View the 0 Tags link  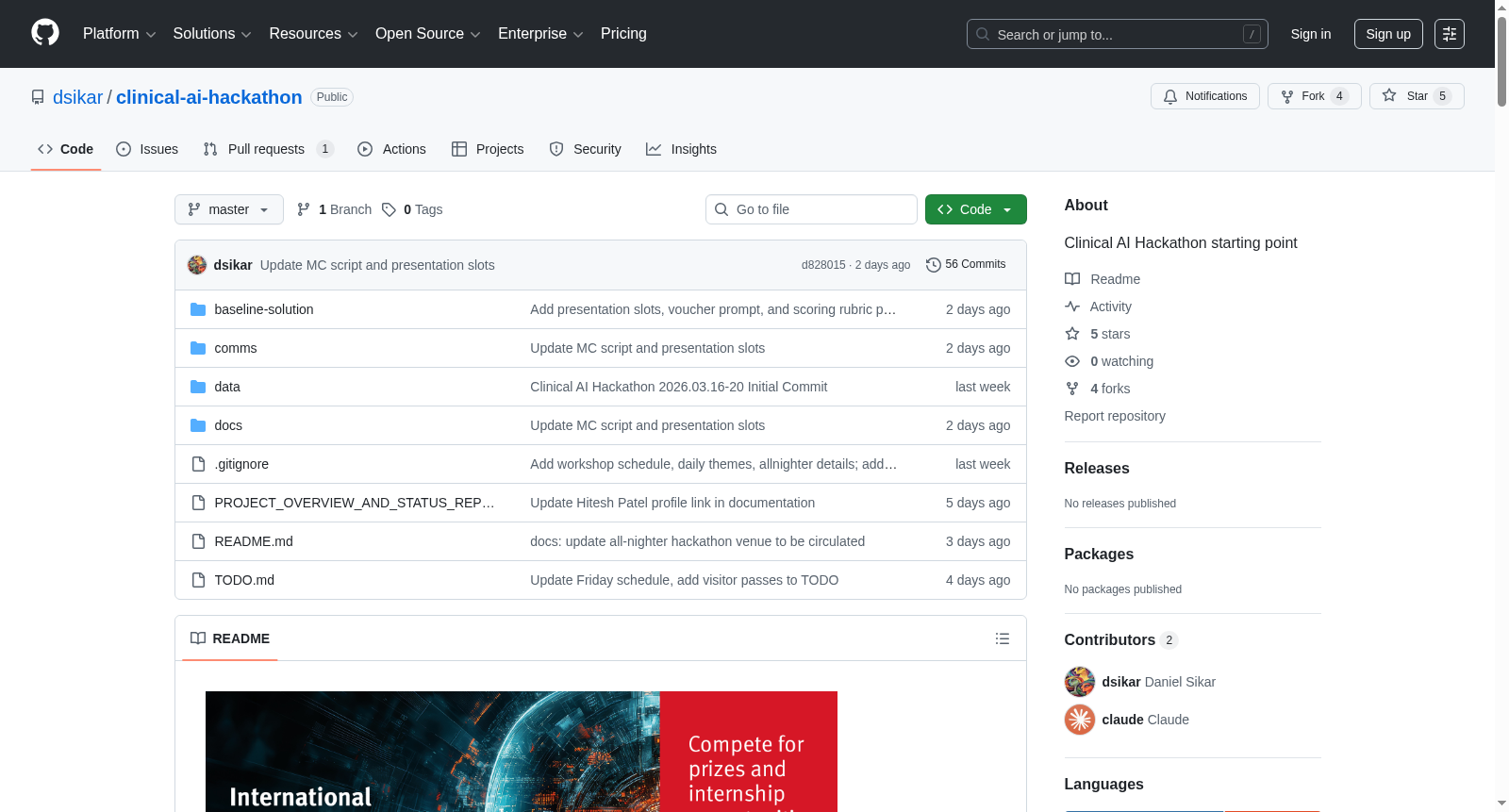413,209
